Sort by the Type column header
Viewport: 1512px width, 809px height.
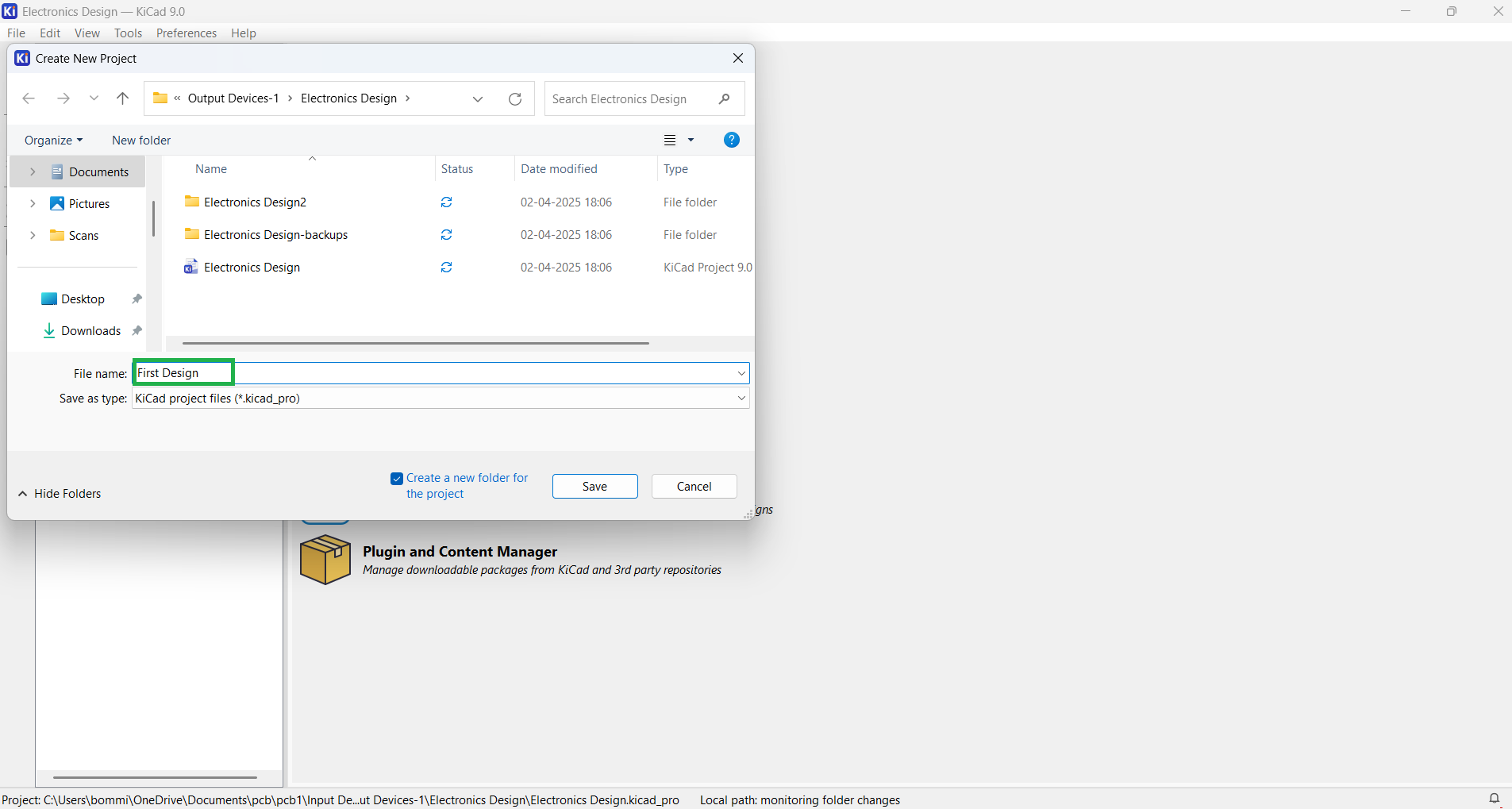coord(675,169)
